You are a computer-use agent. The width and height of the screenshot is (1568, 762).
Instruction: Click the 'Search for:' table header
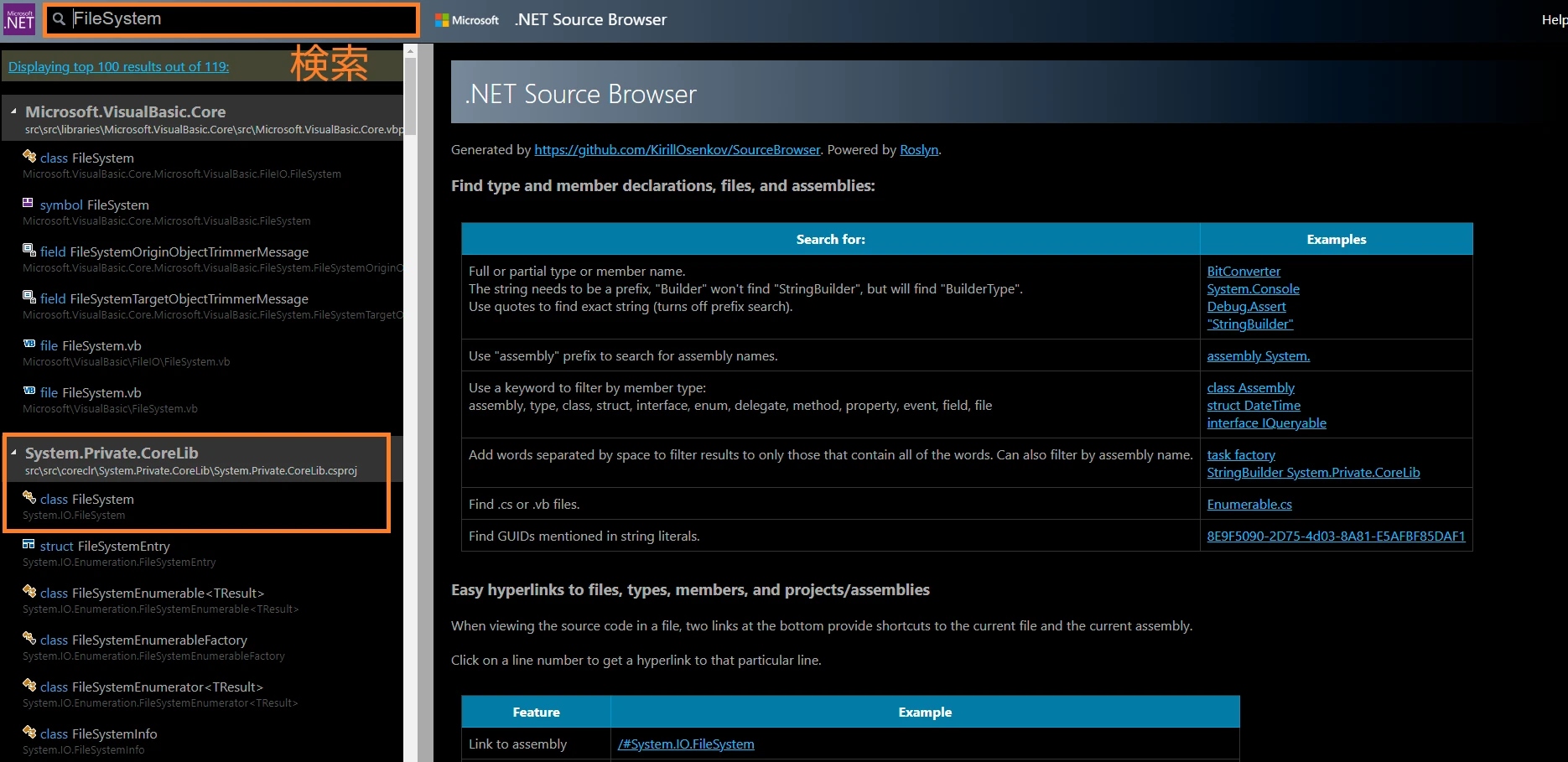[830, 239]
